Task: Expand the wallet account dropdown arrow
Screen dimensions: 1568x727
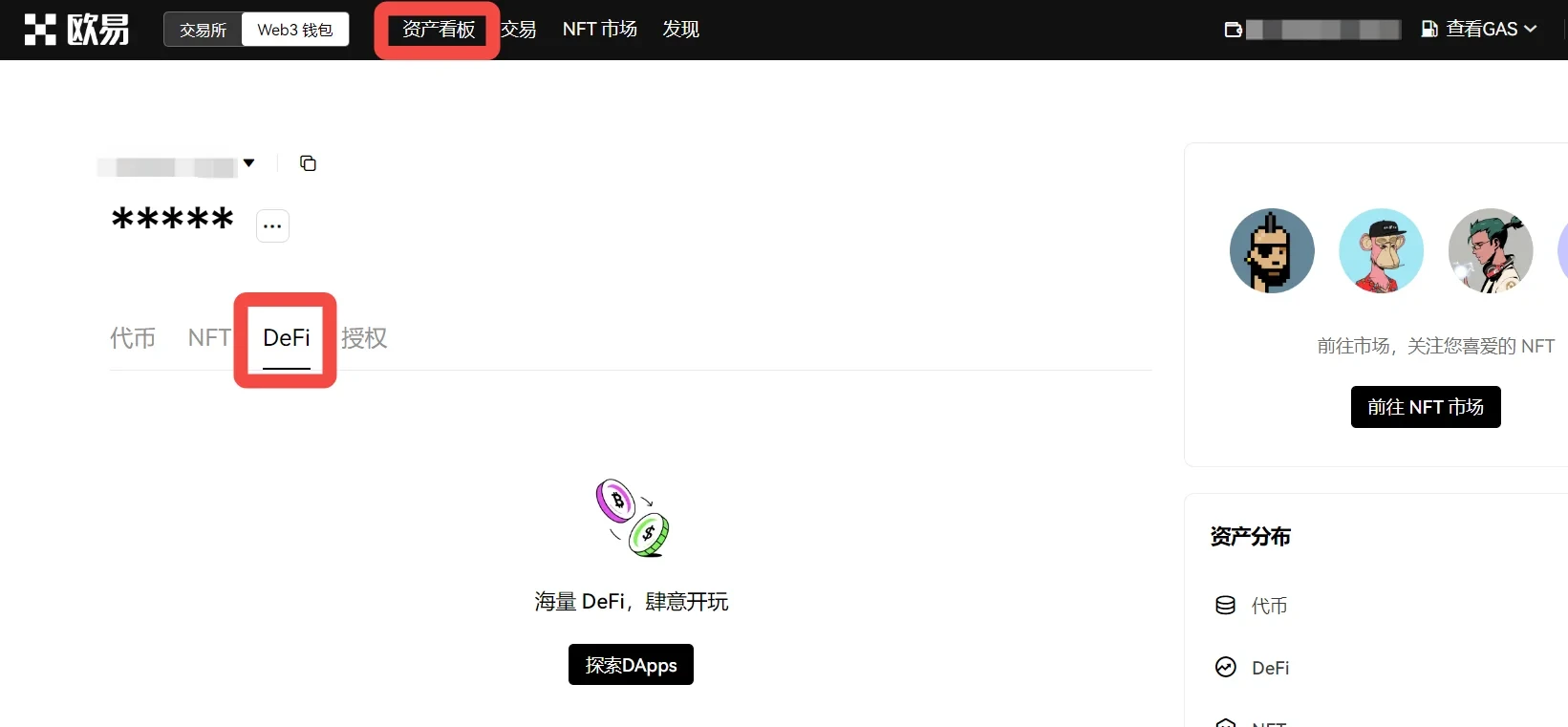Action: coord(249,163)
